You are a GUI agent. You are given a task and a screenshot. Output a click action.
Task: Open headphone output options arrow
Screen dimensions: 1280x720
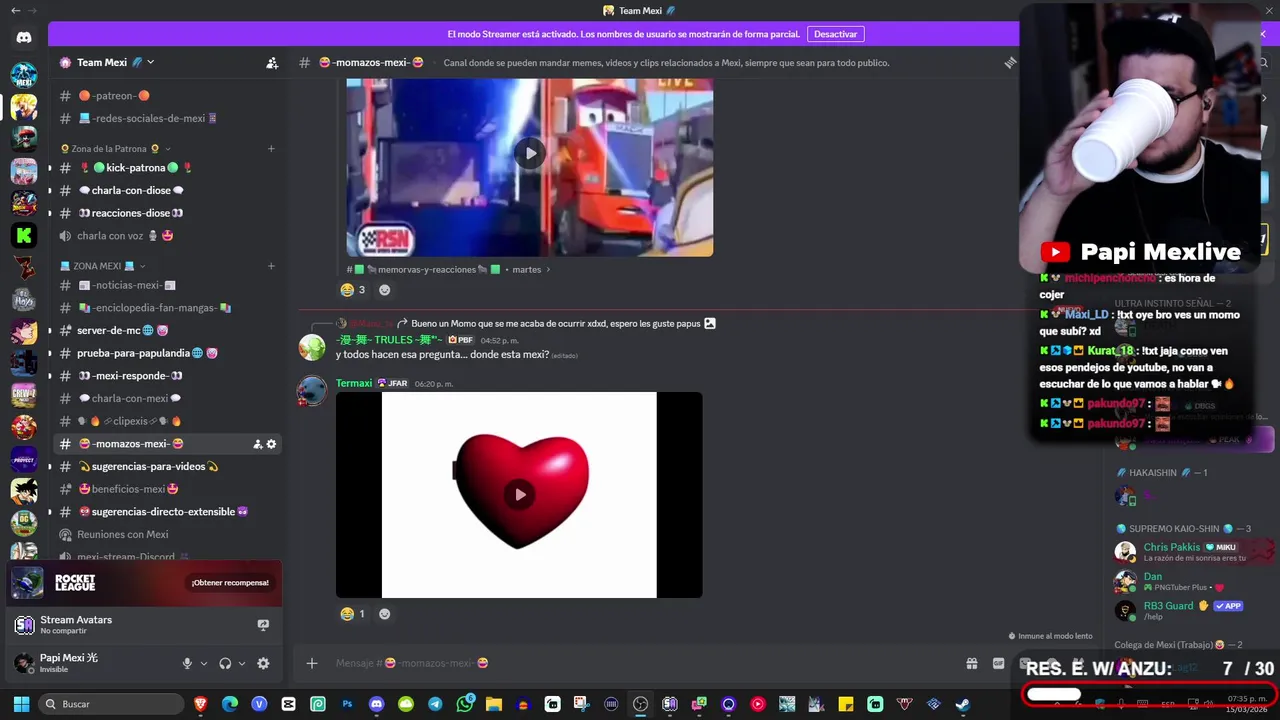click(242, 663)
